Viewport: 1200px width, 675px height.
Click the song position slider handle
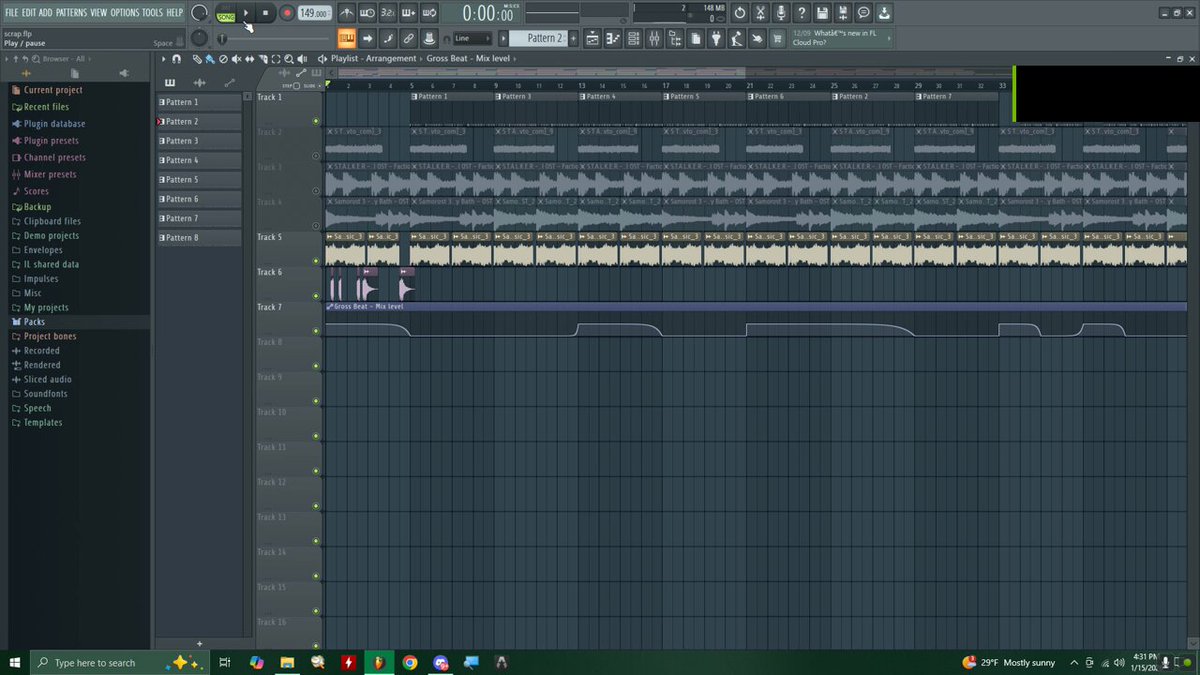[222, 38]
